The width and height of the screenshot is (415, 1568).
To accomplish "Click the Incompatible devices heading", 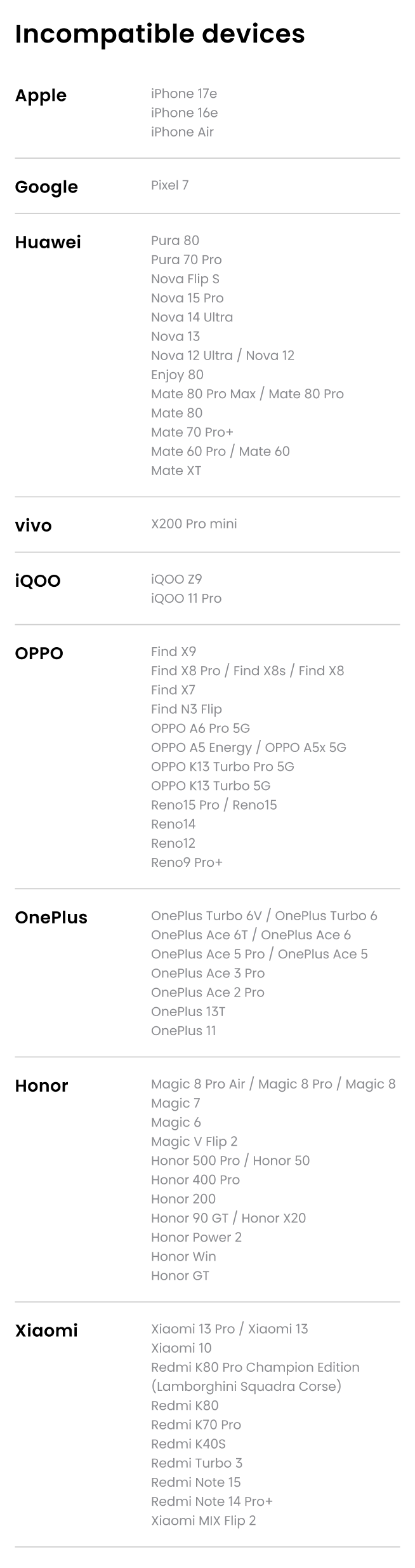I will pyautogui.click(x=160, y=34).
